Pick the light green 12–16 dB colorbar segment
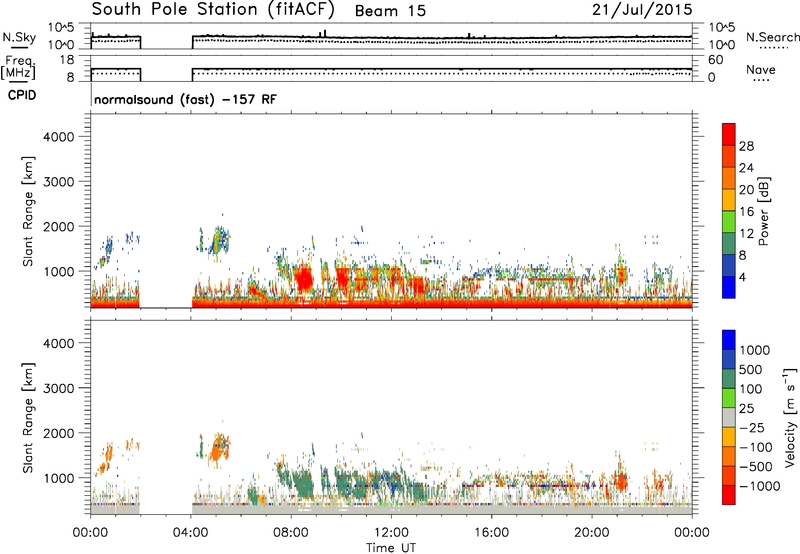Screen dimensions: 800x554 tap(729, 221)
